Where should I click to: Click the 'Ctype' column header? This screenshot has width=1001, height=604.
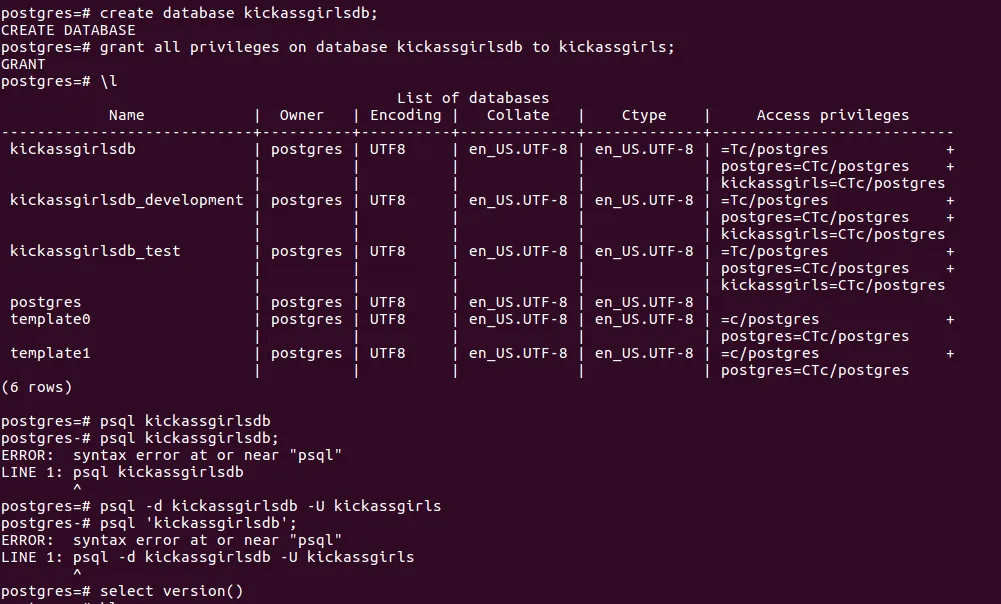point(644,115)
